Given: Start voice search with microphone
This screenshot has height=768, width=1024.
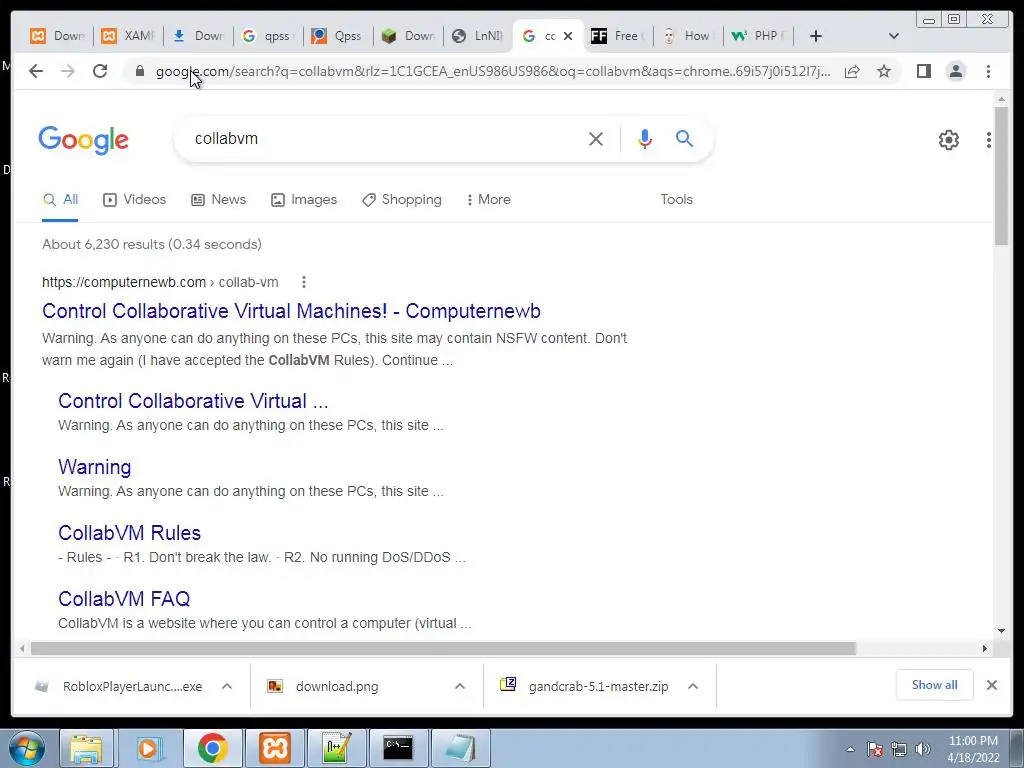Looking at the screenshot, I should click(x=645, y=138).
